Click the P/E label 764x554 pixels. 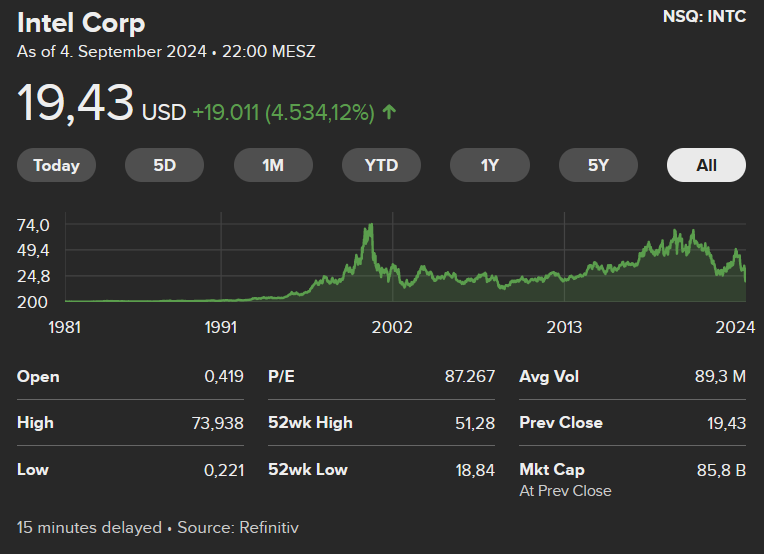[x=281, y=377]
